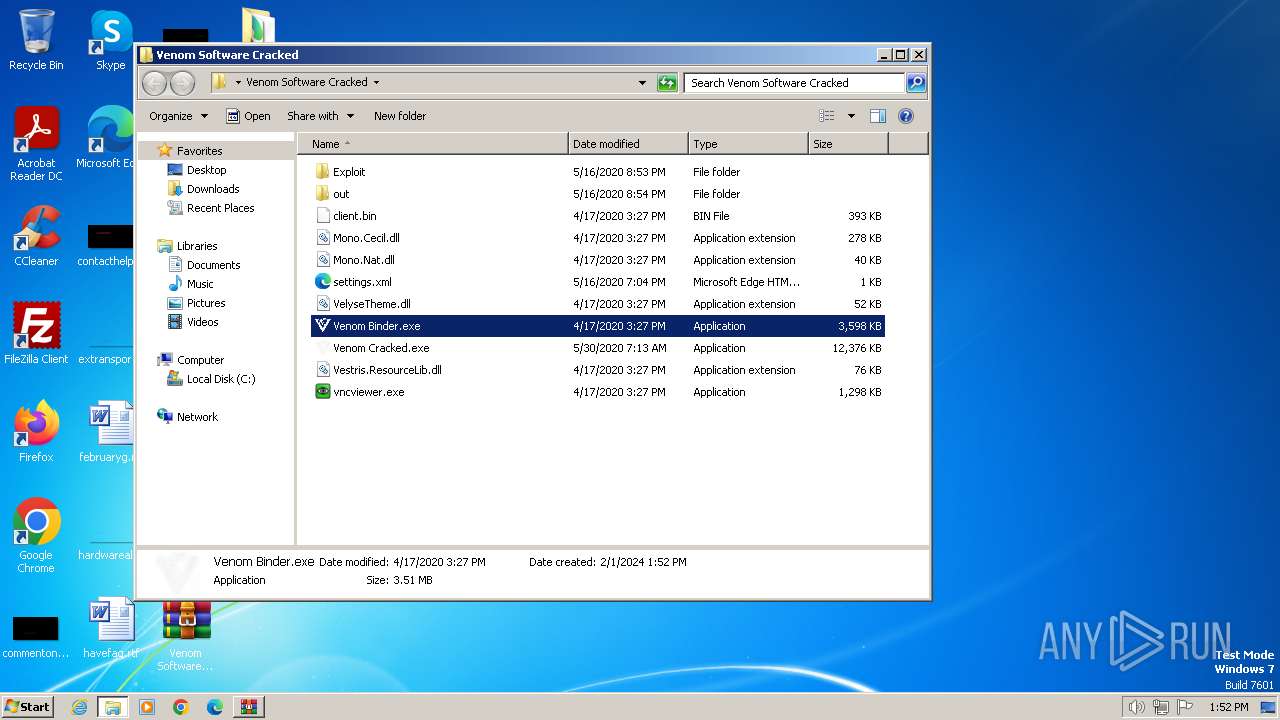Image resolution: width=1280 pixels, height=720 pixels.
Task: Select the Venom Binder.exe application icon
Action: click(322, 325)
